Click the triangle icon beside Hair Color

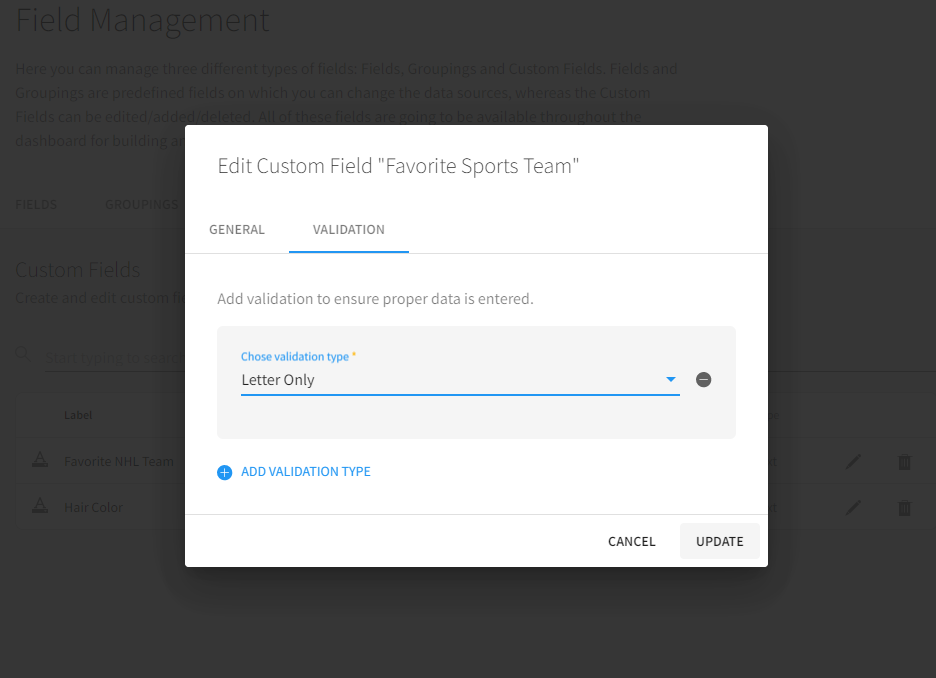pos(40,507)
